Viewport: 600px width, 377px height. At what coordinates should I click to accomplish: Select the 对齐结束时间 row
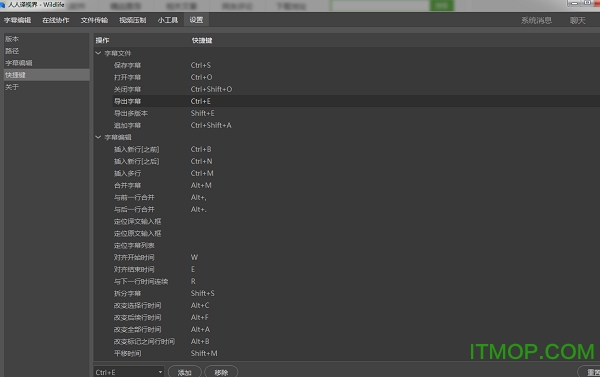pos(347,269)
